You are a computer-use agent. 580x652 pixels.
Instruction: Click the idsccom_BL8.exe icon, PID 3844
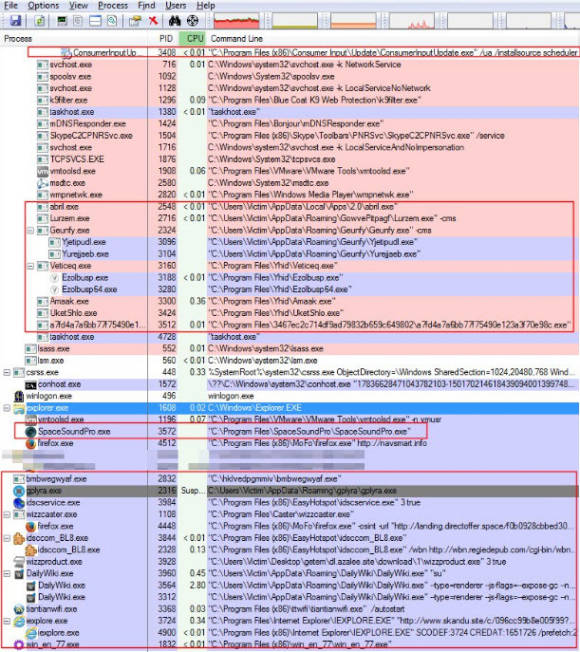tap(19, 538)
